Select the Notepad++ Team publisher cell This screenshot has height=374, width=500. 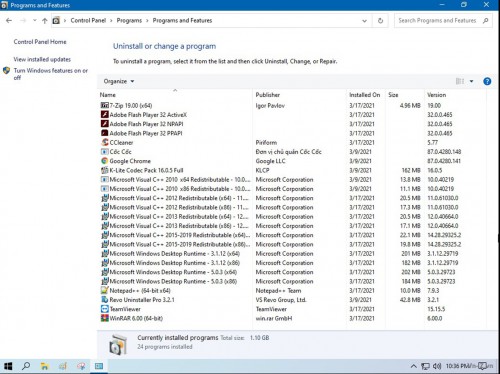click(x=278, y=291)
